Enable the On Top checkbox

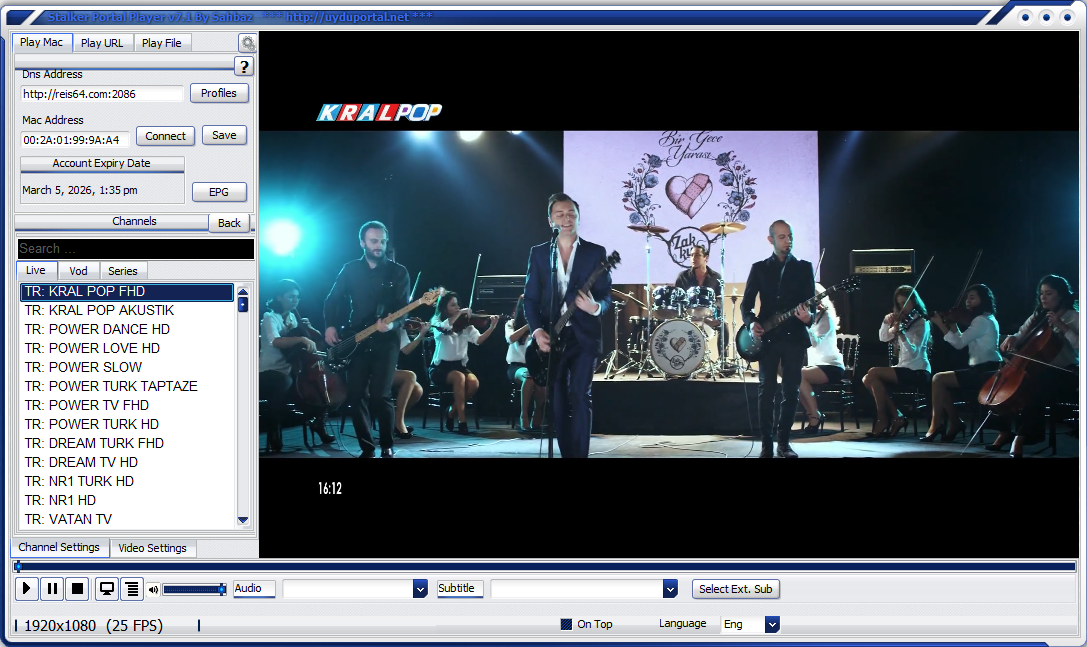(566, 624)
